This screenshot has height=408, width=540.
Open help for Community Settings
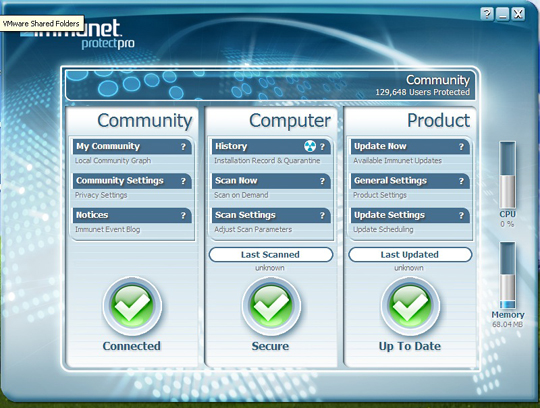click(x=183, y=181)
